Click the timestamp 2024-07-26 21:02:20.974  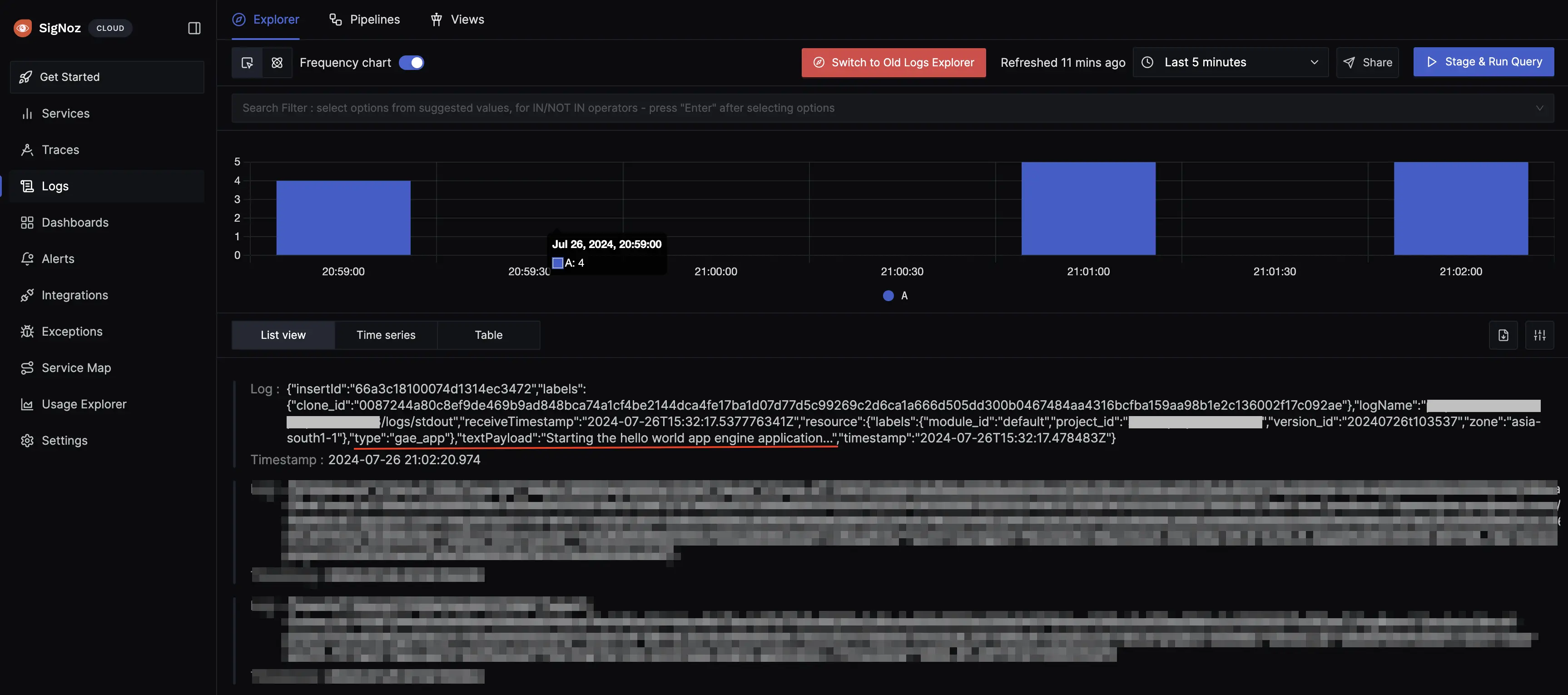[404, 460]
